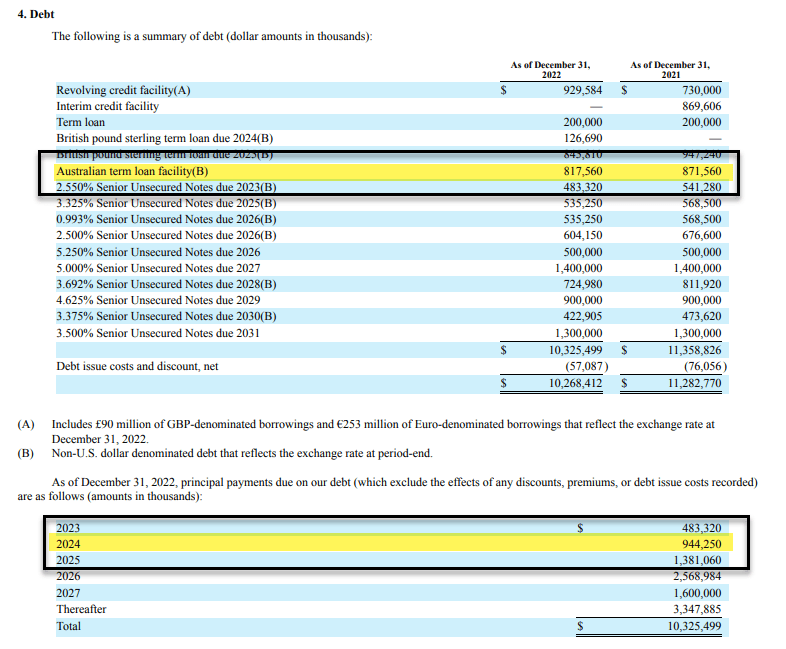This screenshot has height=649, width=786.
Task: Click the 10,268,412 net debt total
Action: pyautogui.click(x=575, y=383)
